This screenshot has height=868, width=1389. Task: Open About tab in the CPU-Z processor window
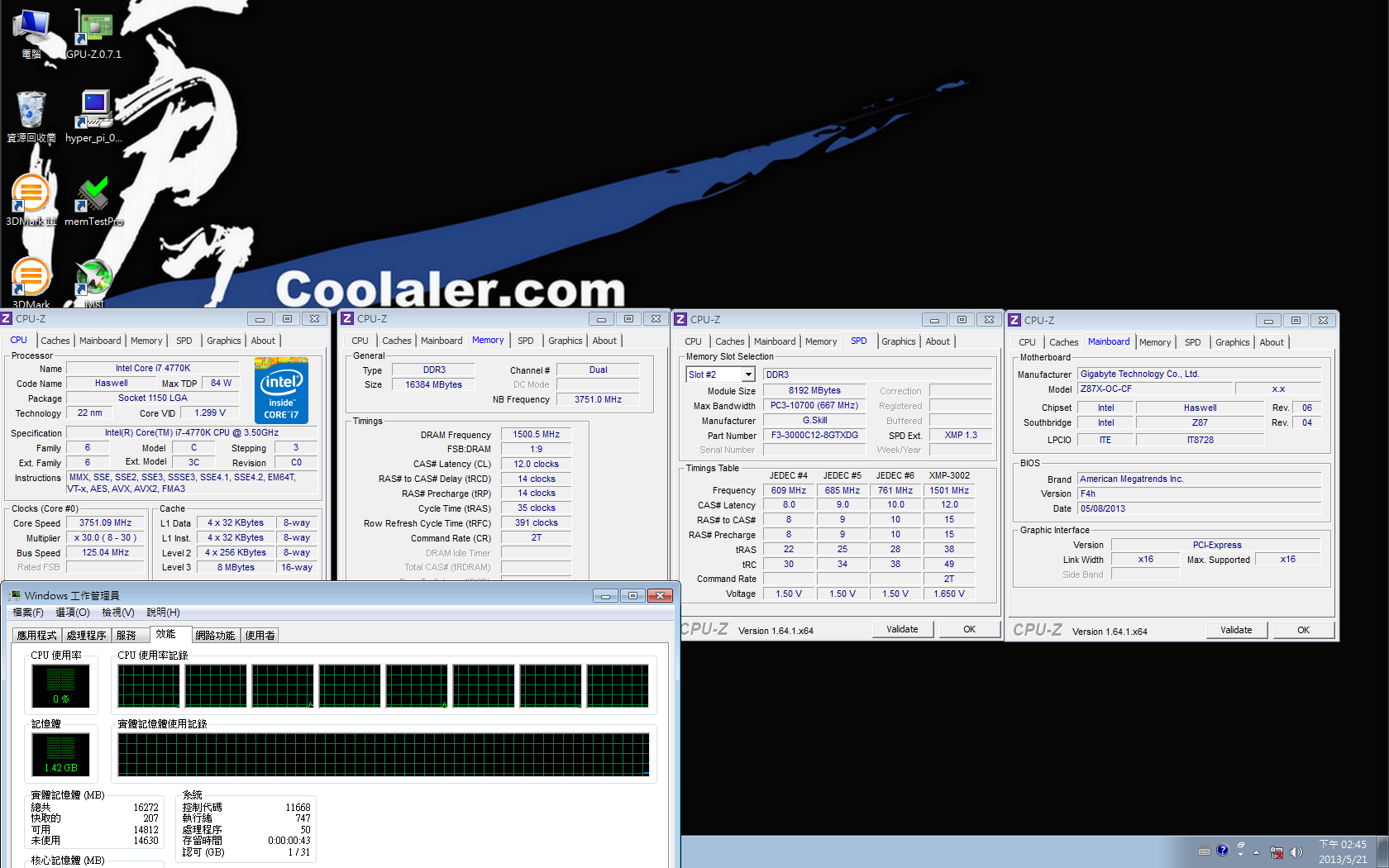coord(263,341)
